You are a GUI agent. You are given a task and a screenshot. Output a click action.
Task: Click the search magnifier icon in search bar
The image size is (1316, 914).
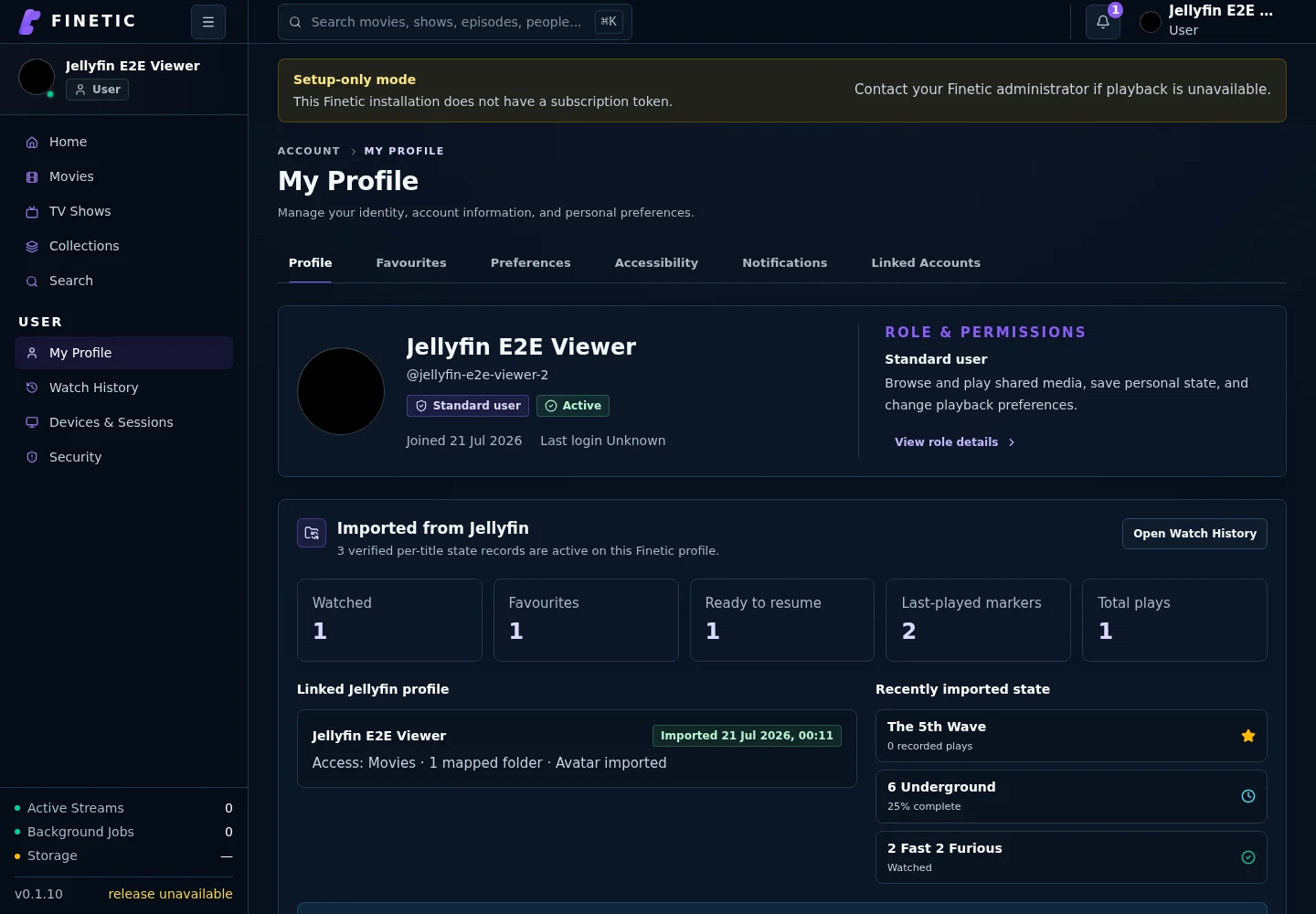click(x=295, y=22)
